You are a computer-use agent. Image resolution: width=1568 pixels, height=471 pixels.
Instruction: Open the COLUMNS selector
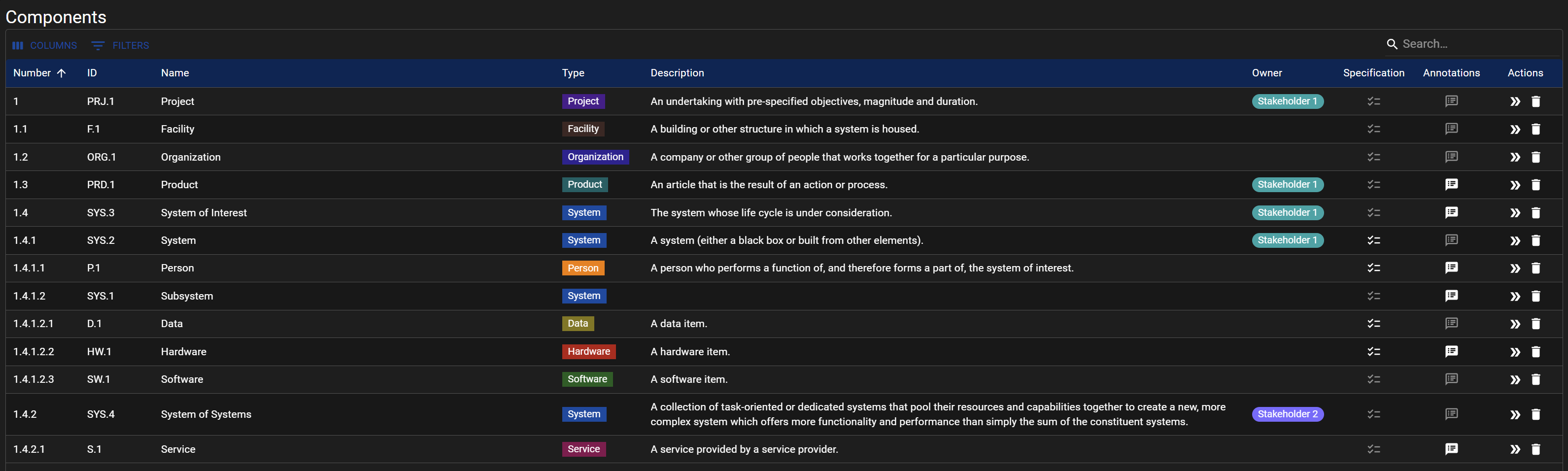click(x=44, y=46)
